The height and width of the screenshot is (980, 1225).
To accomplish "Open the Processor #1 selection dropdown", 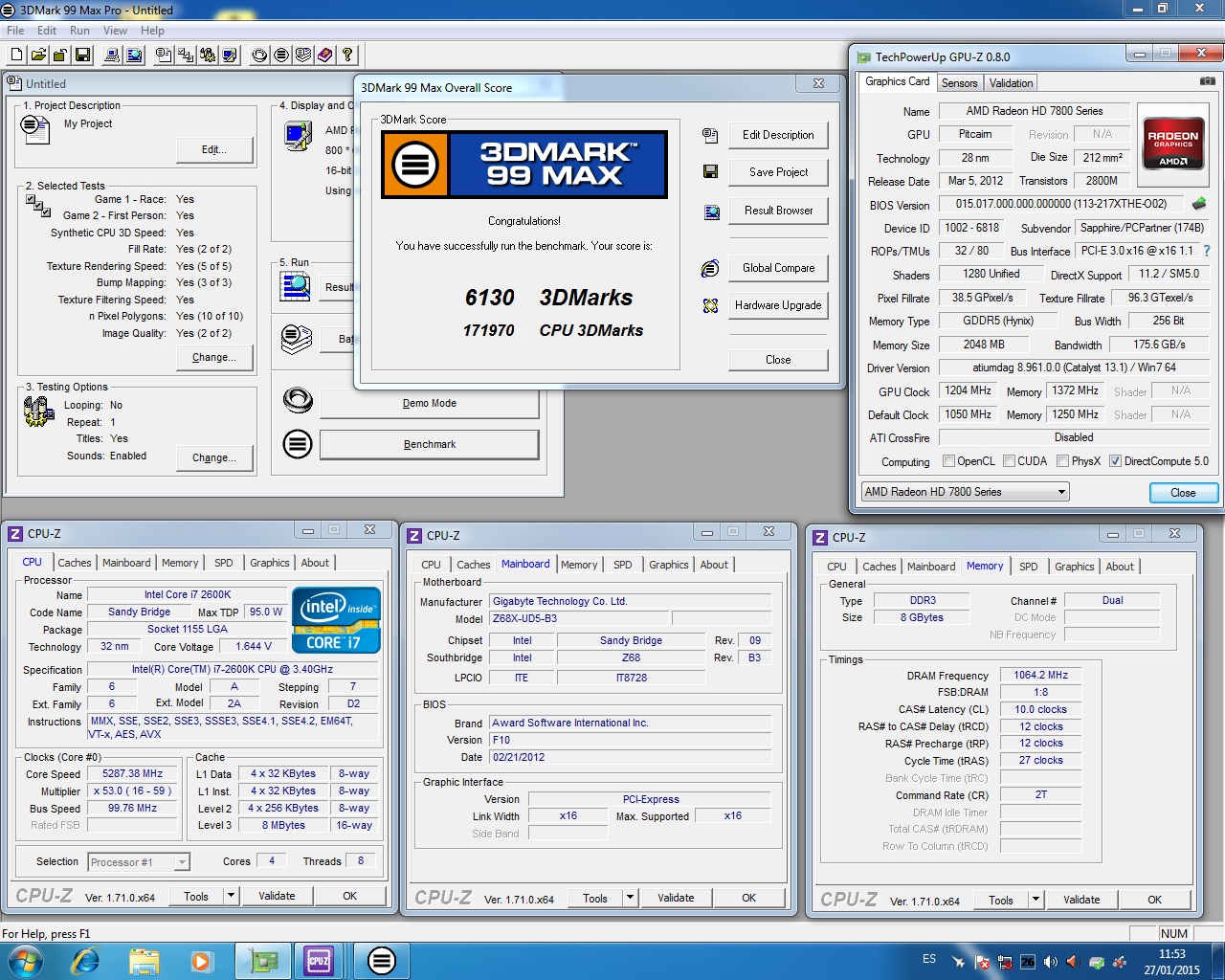I will coord(139,862).
